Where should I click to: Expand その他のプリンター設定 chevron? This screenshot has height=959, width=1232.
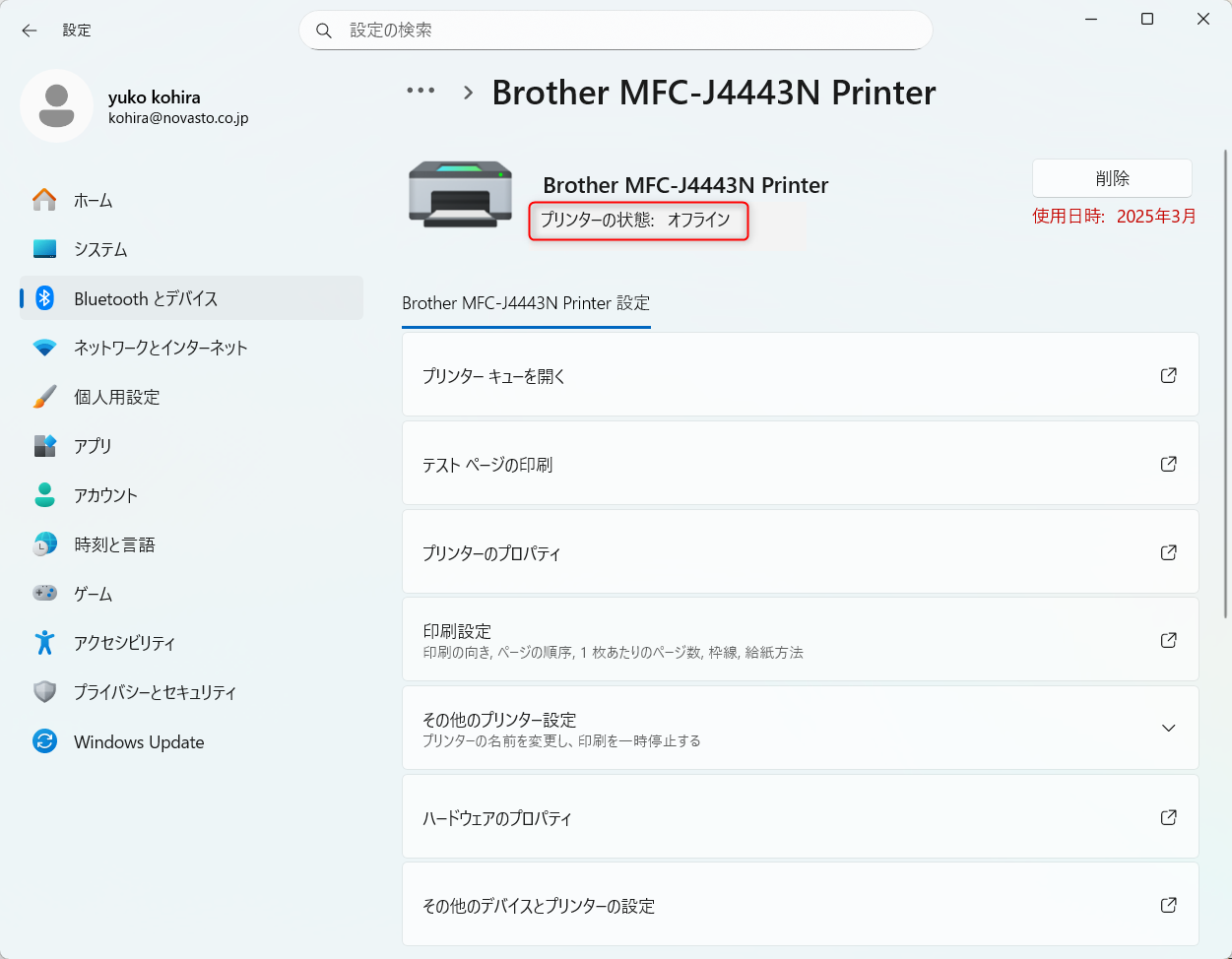[1169, 729]
